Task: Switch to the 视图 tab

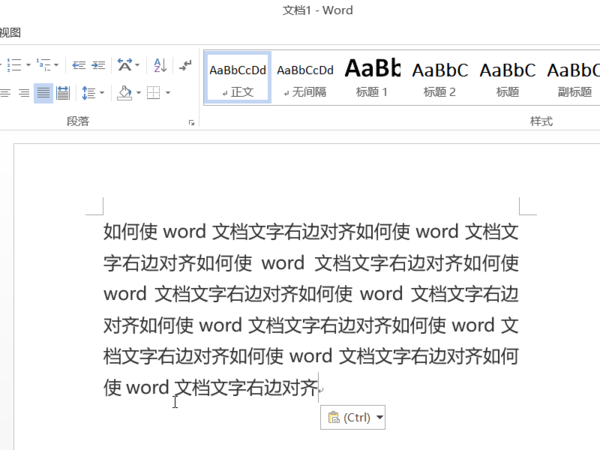Action: pyautogui.click(x=10, y=33)
